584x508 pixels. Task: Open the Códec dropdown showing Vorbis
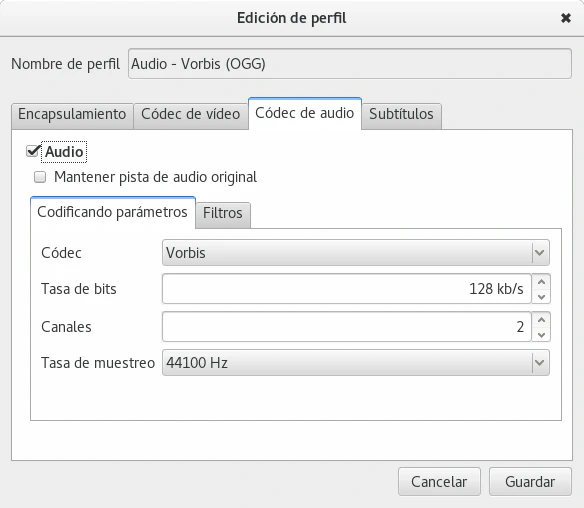pyautogui.click(x=356, y=253)
